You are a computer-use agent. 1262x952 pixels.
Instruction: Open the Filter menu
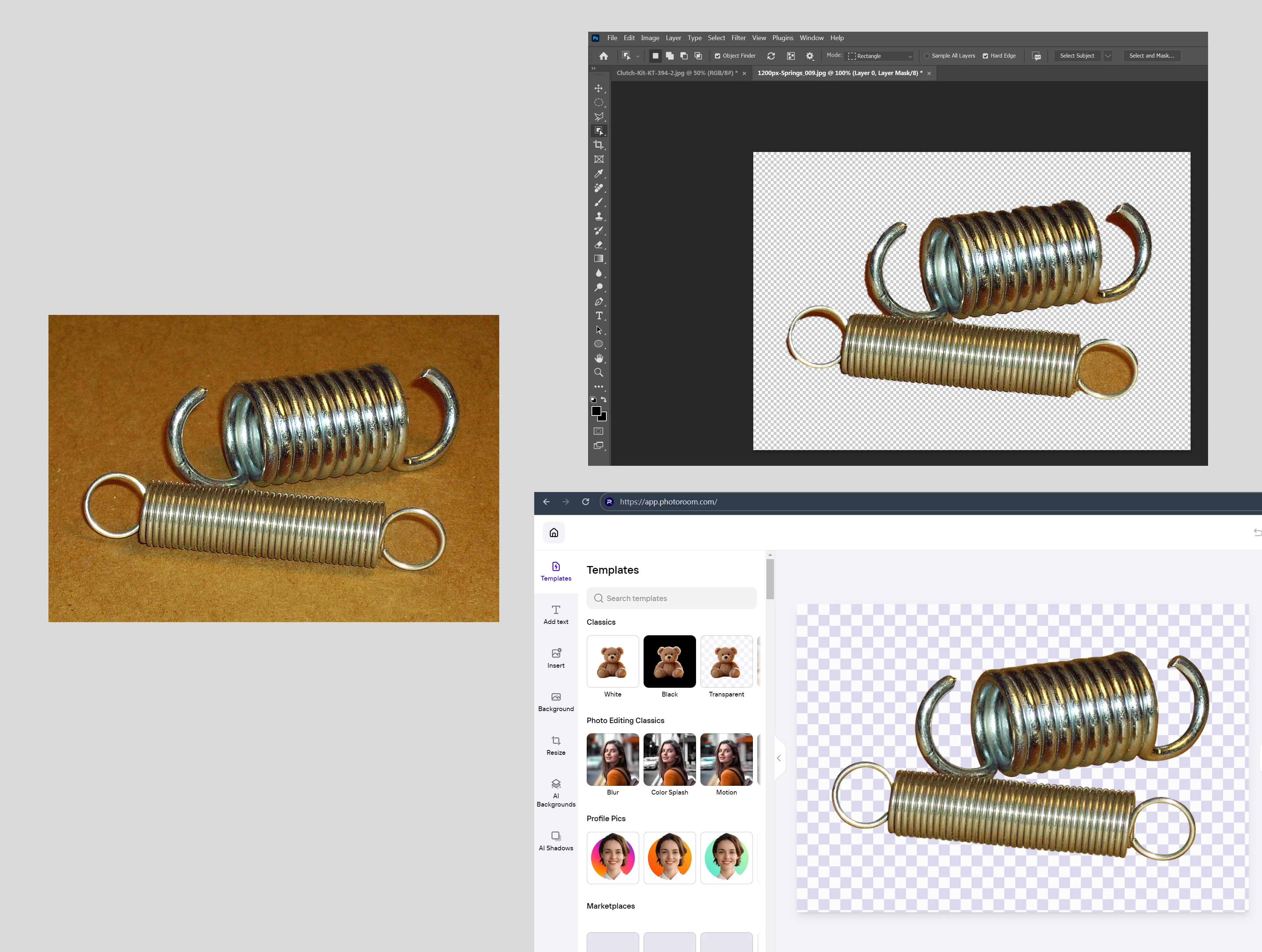(738, 38)
